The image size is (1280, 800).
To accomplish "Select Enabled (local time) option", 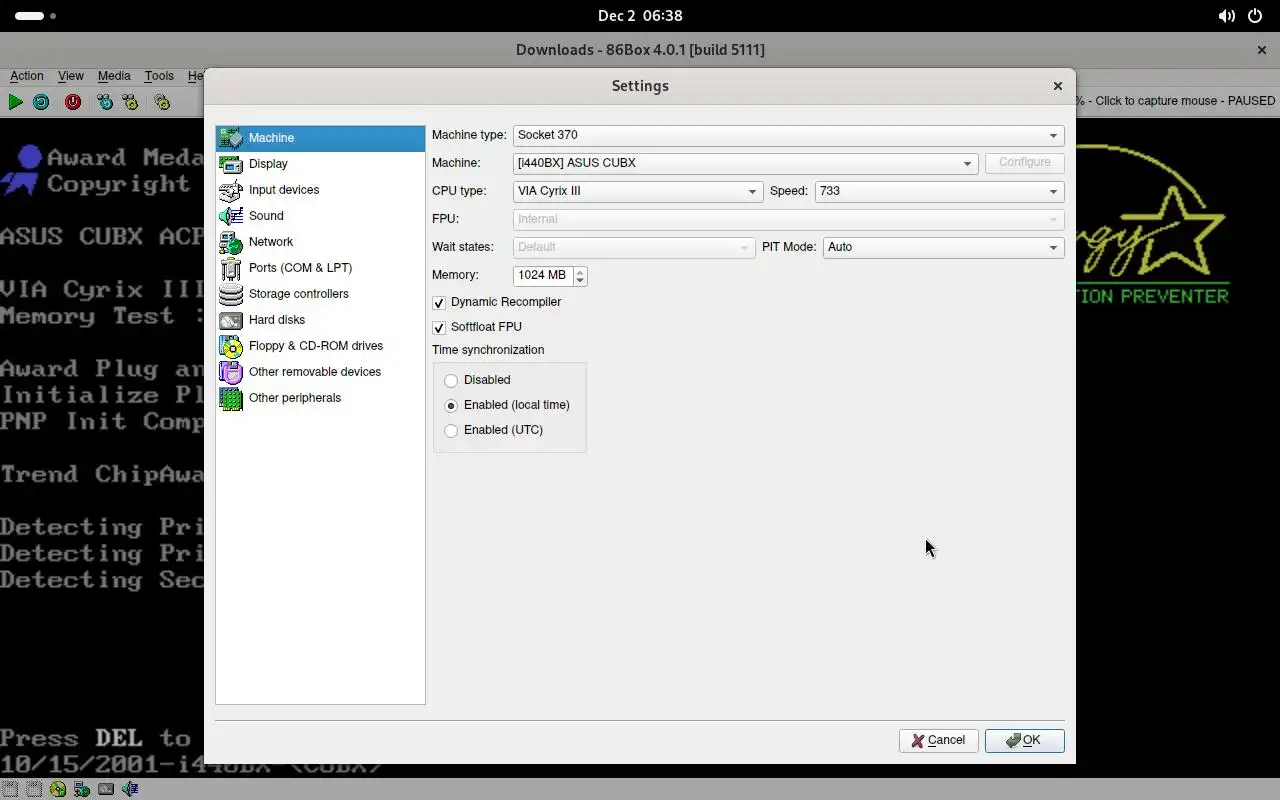I will coord(451,405).
